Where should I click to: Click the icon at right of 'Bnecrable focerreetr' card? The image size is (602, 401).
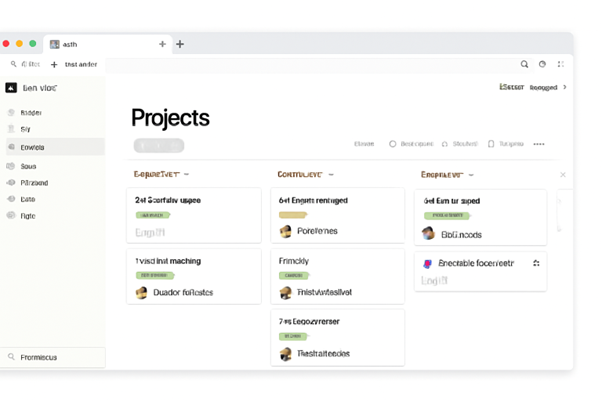(x=536, y=263)
